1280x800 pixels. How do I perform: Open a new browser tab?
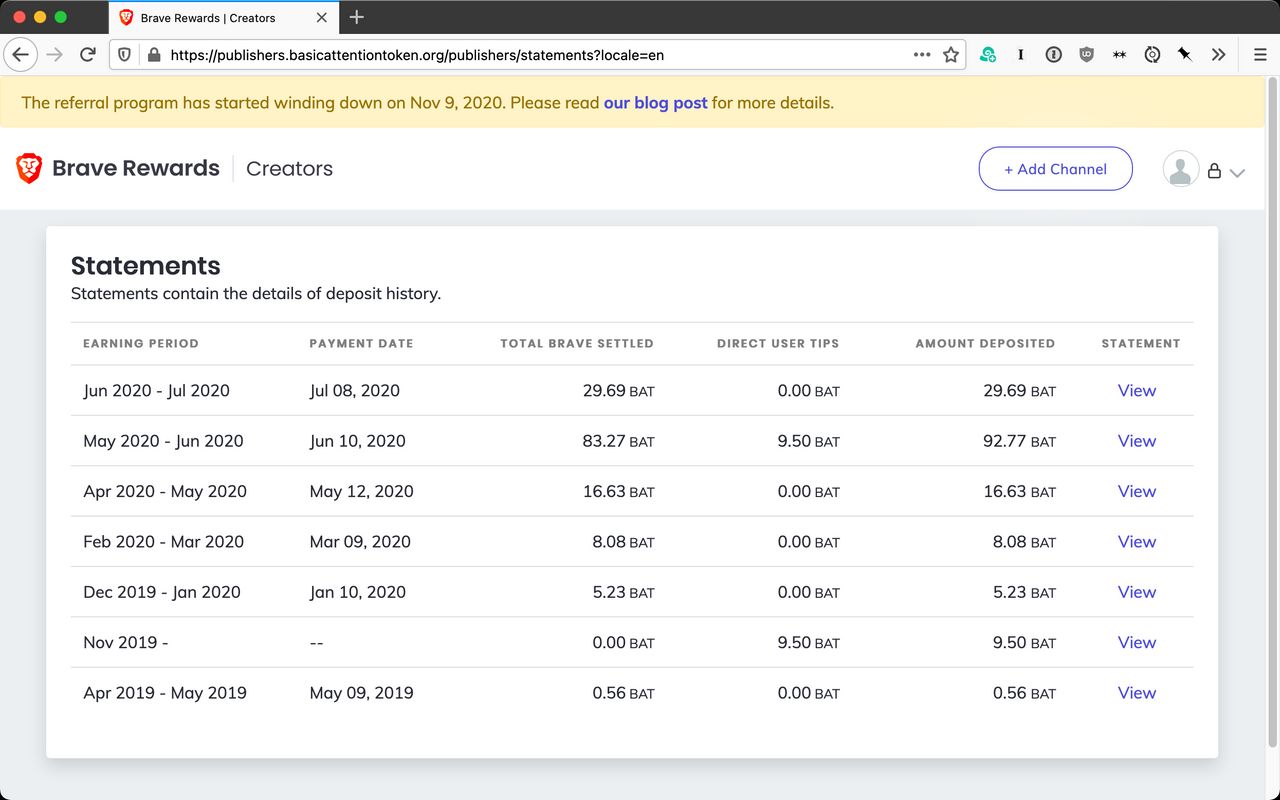point(357,17)
